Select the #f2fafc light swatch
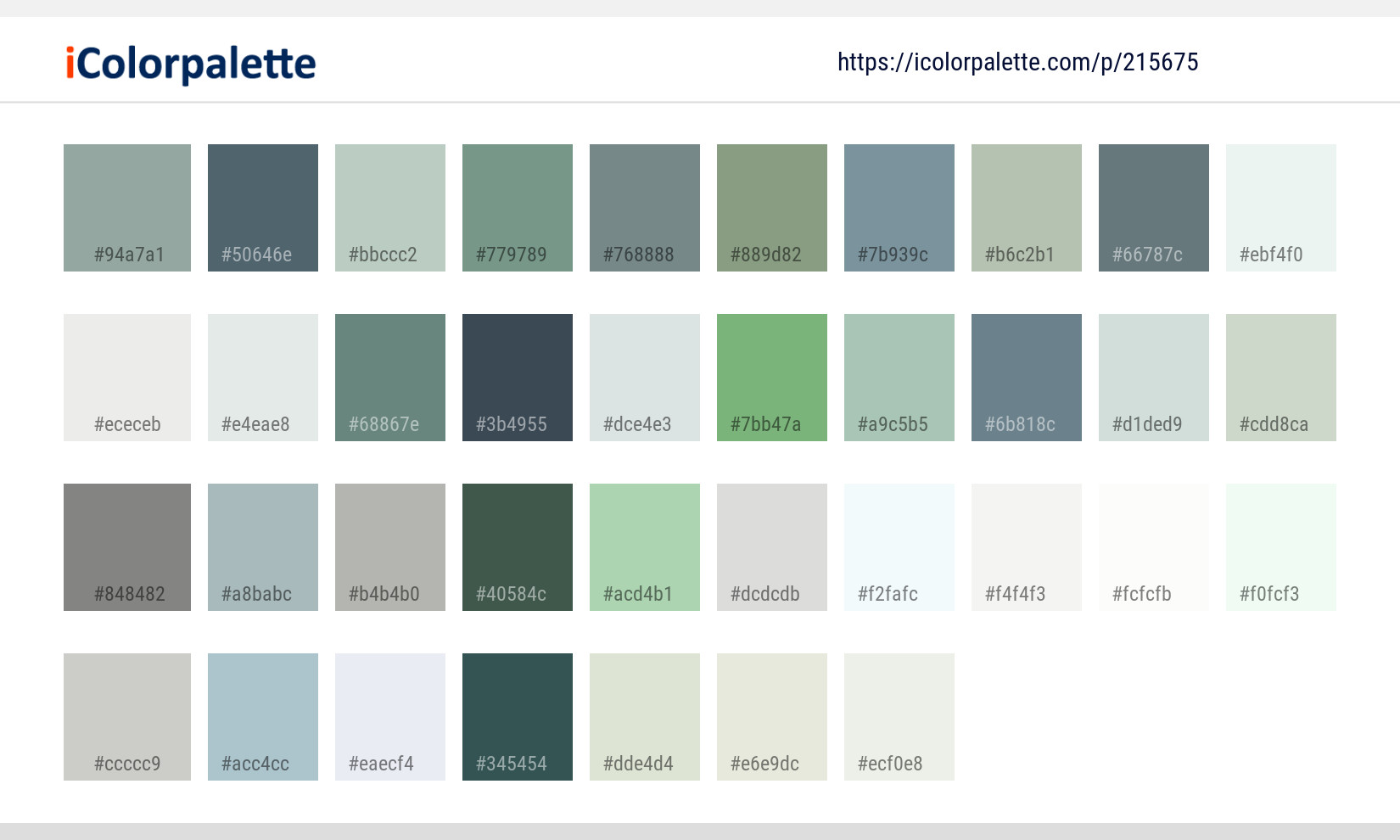Screen dimensions: 1400x840 click(x=899, y=546)
